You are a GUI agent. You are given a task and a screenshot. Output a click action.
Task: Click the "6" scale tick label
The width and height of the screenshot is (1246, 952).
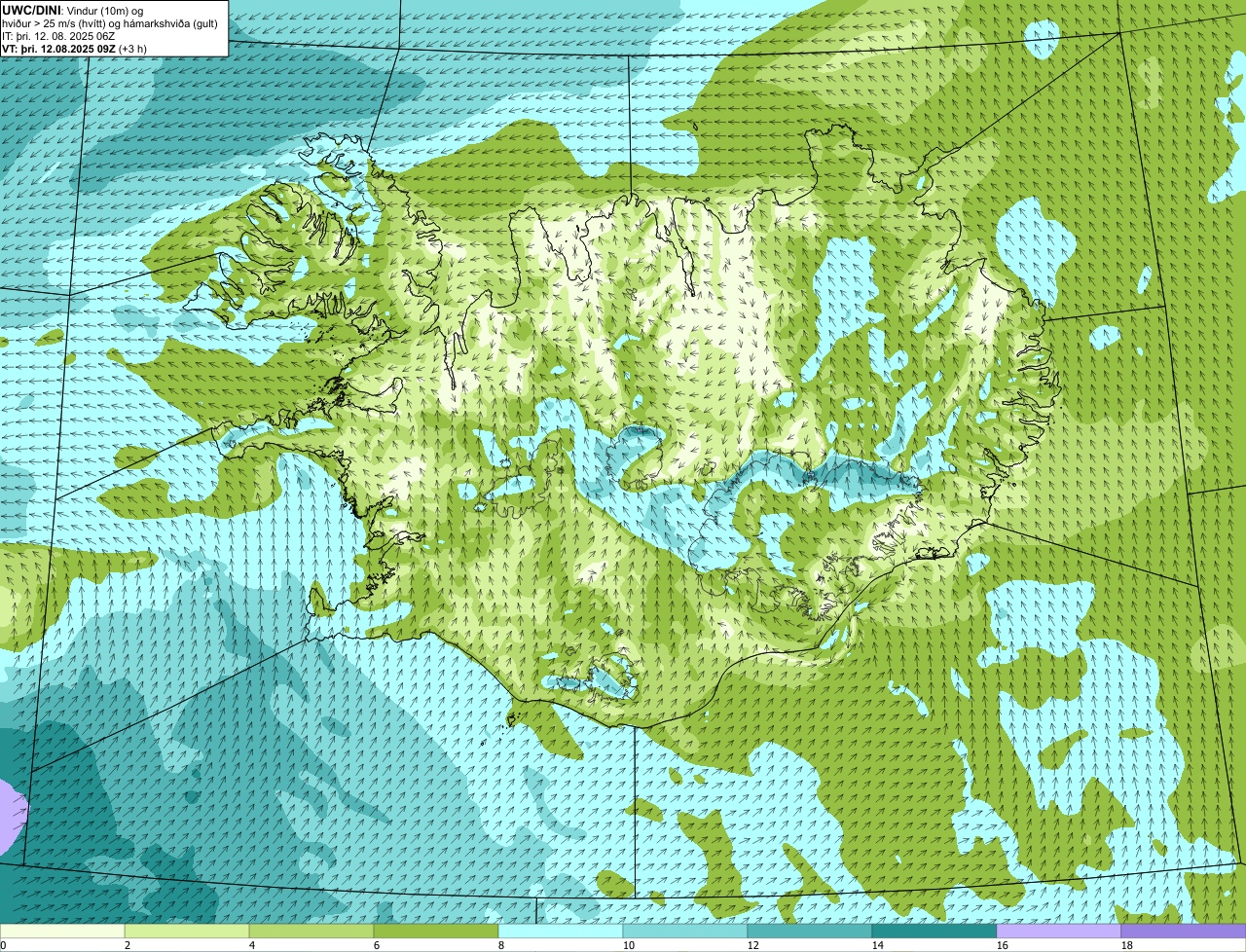tap(377, 945)
